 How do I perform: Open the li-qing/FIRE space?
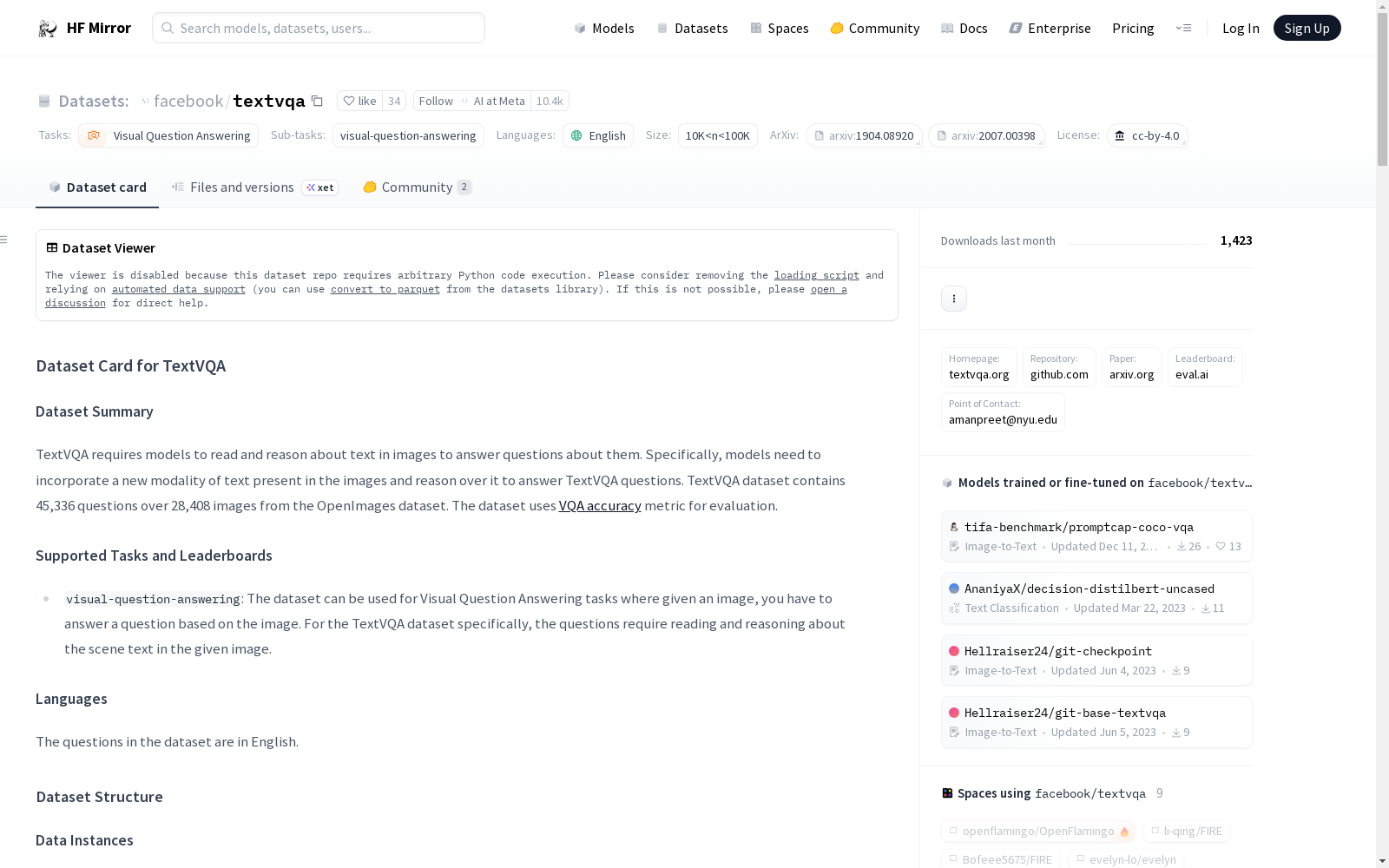pos(1186,832)
